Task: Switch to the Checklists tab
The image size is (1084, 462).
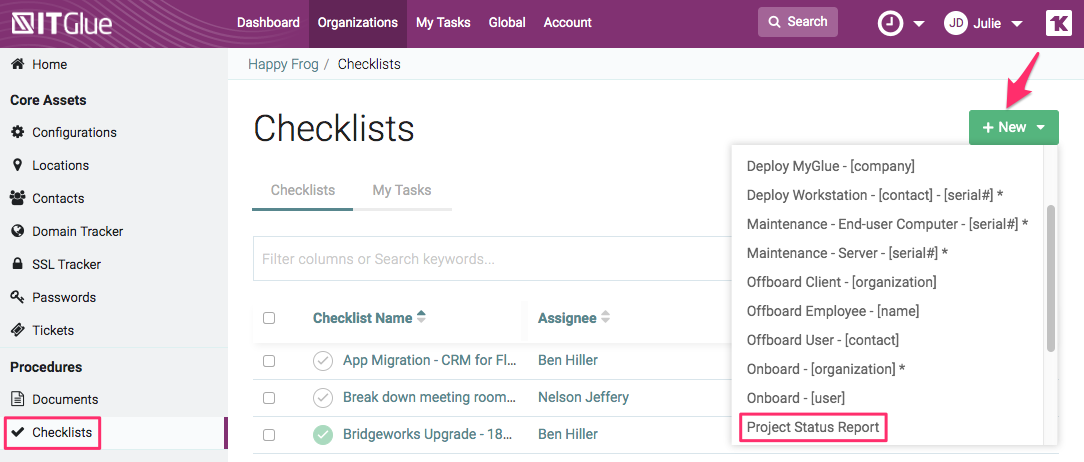Action: (x=303, y=190)
